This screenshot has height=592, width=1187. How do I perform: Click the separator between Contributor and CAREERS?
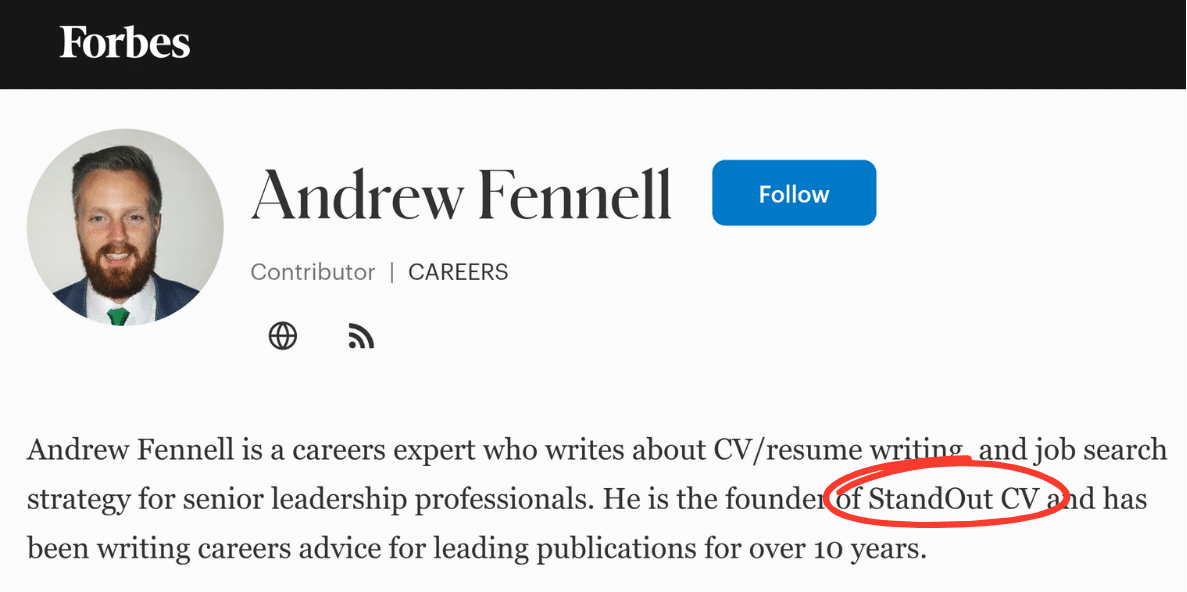coord(392,272)
